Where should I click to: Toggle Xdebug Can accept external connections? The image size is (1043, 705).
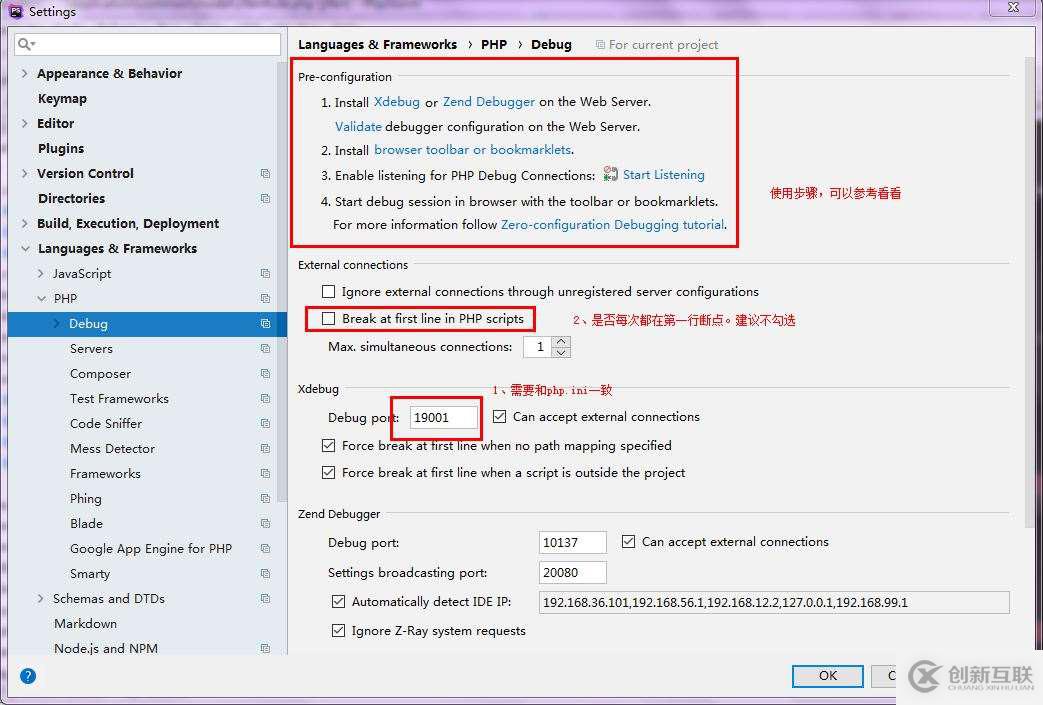click(x=500, y=416)
